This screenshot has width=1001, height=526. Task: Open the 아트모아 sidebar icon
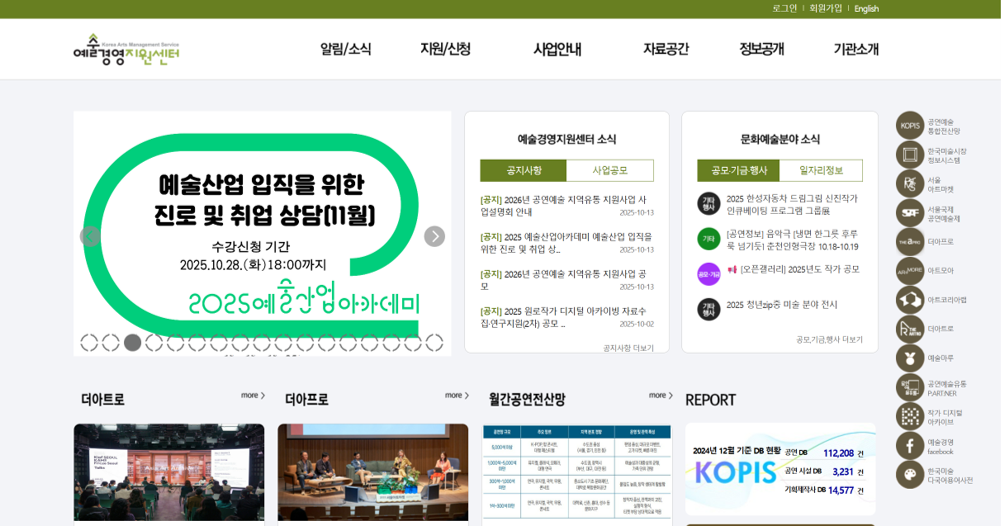[x=910, y=271]
